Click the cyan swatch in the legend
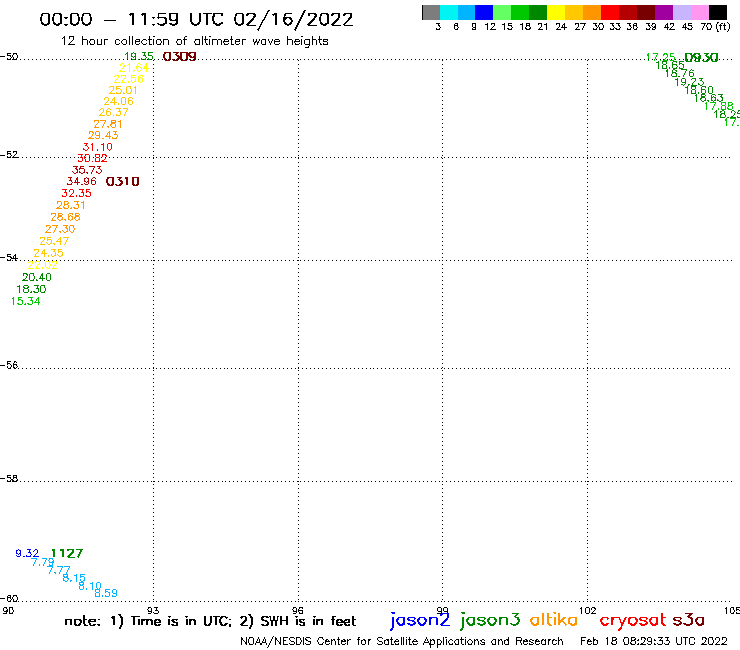The width and height of the screenshot is (740, 650). pos(449,12)
